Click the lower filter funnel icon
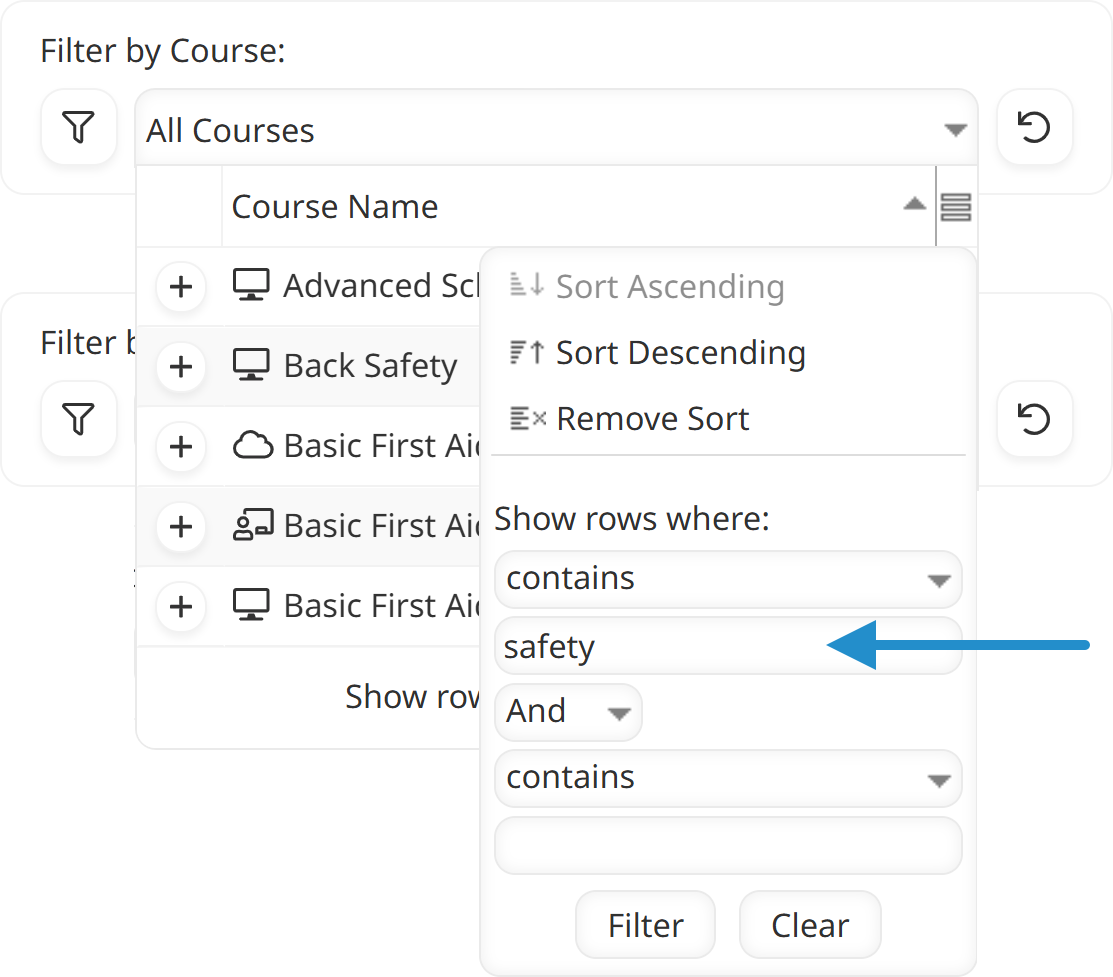 pyautogui.click(x=78, y=419)
